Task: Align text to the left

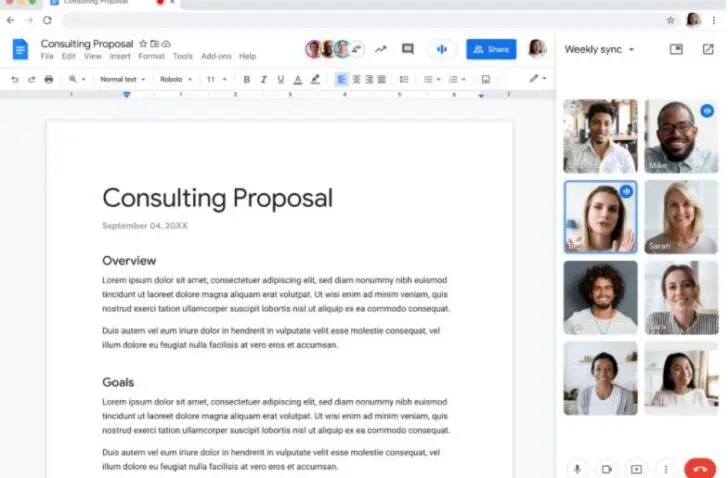Action: [341, 79]
